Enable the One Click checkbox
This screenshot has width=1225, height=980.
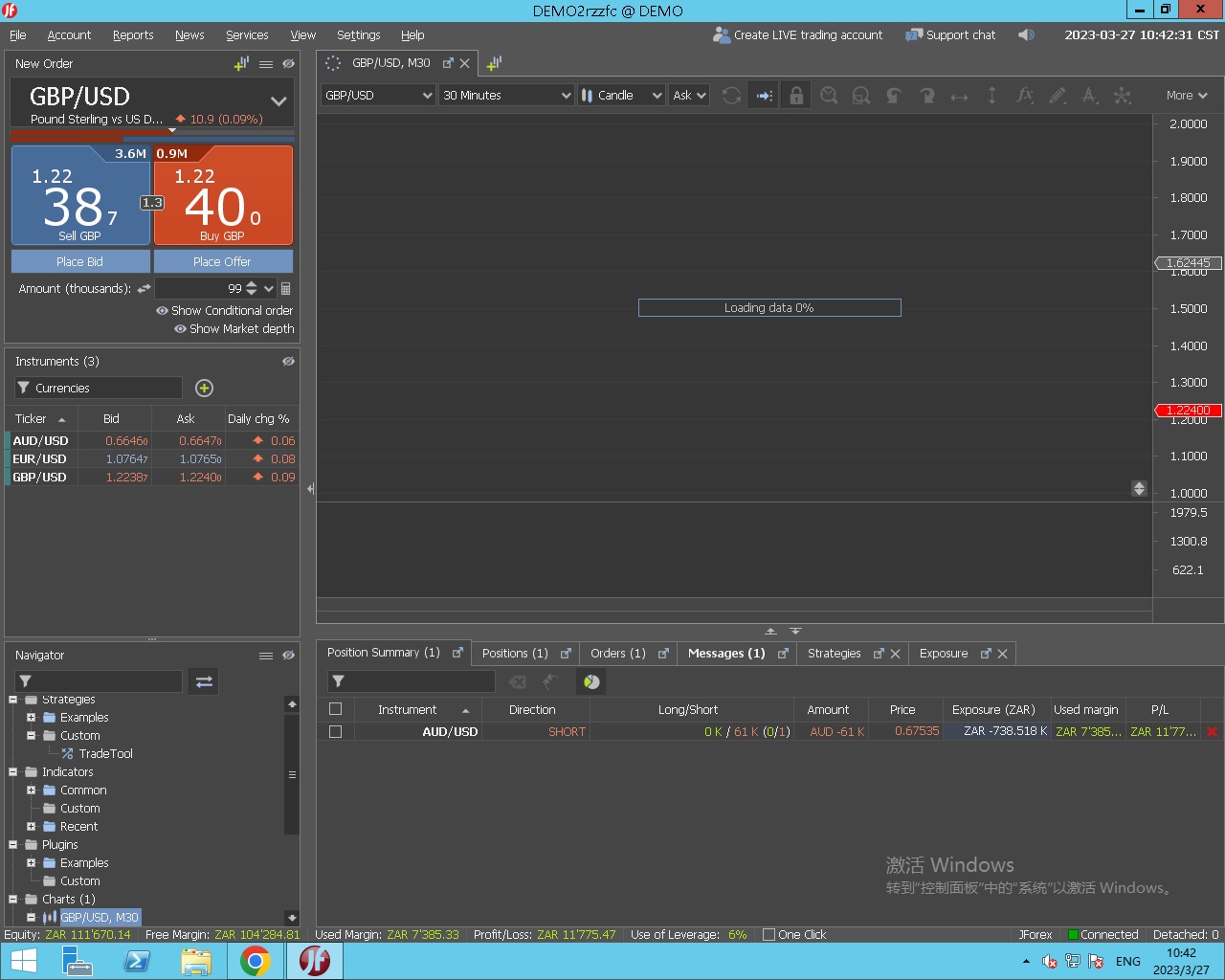point(768,935)
